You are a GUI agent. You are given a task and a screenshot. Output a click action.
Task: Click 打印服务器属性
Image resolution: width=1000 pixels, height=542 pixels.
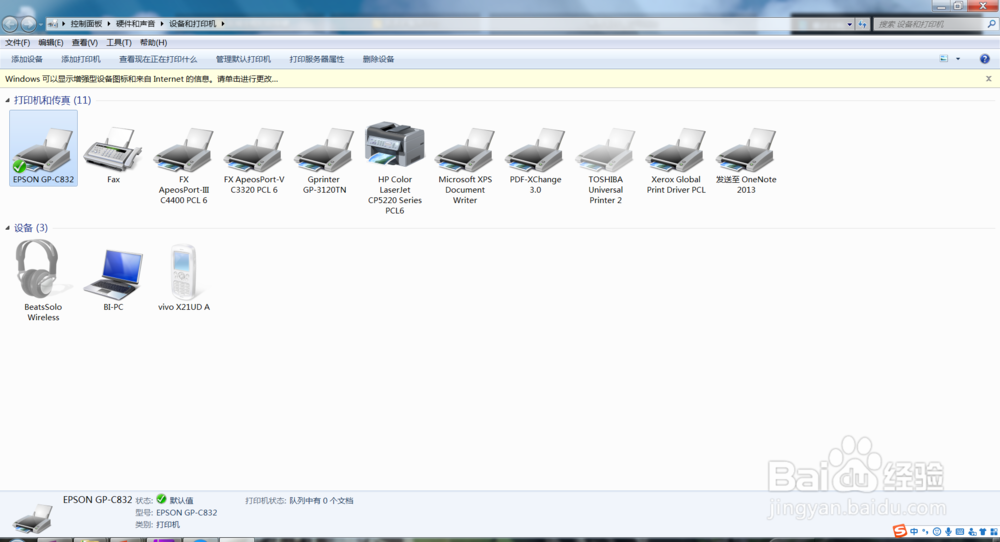[x=317, y=59]
